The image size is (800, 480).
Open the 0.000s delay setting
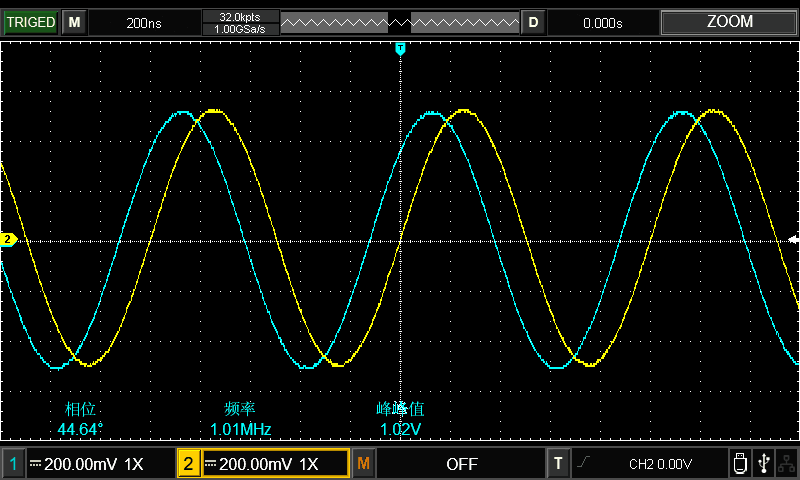tap(603, 22)
